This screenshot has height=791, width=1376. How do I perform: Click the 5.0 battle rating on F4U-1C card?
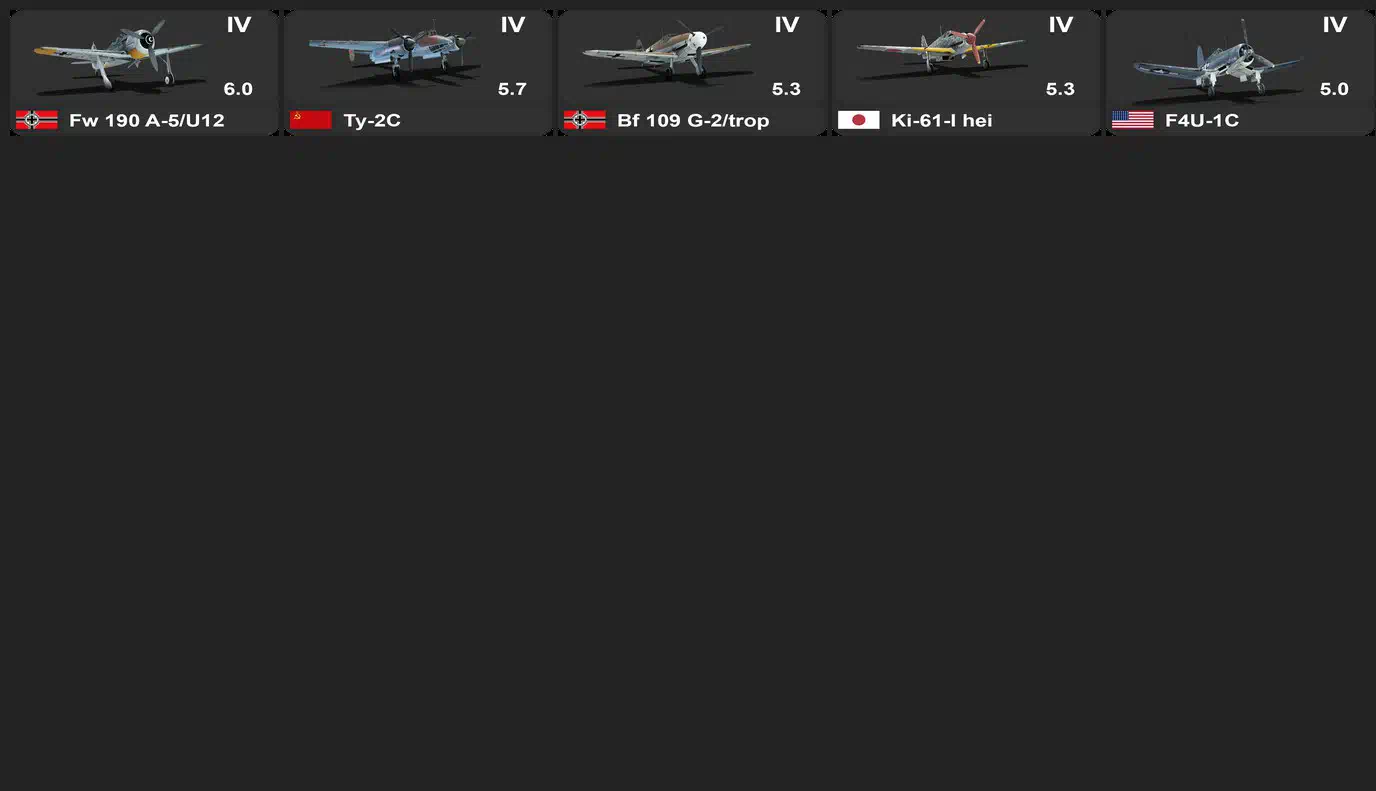(x=1334, y=89)
